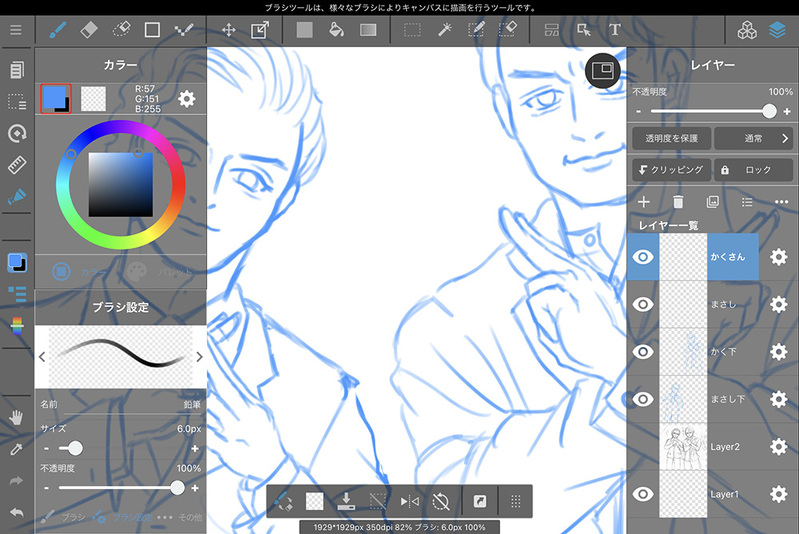Select the Magic Wand tool
Image resolution: width=799 pixels, height=534 pixels.
point(444,30)
